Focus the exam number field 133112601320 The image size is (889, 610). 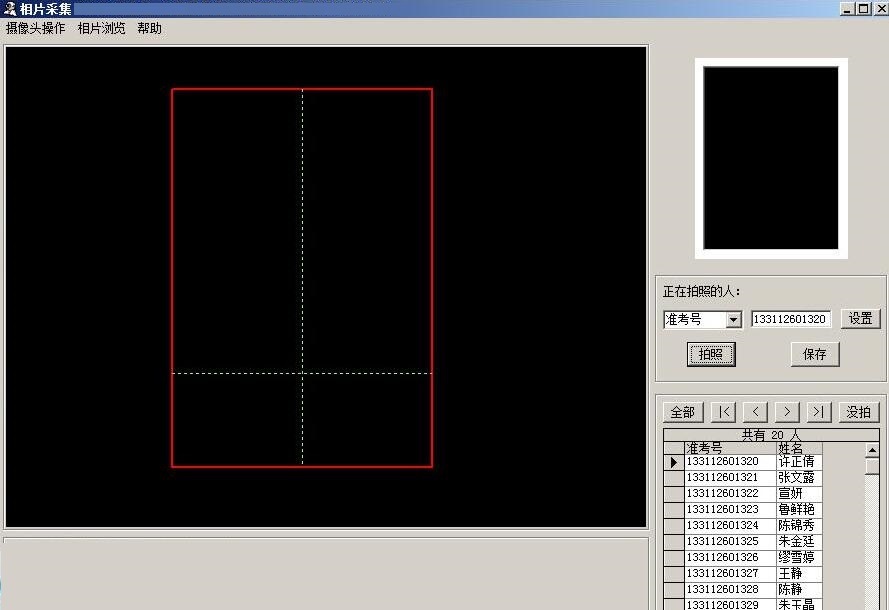pos(791,319)
